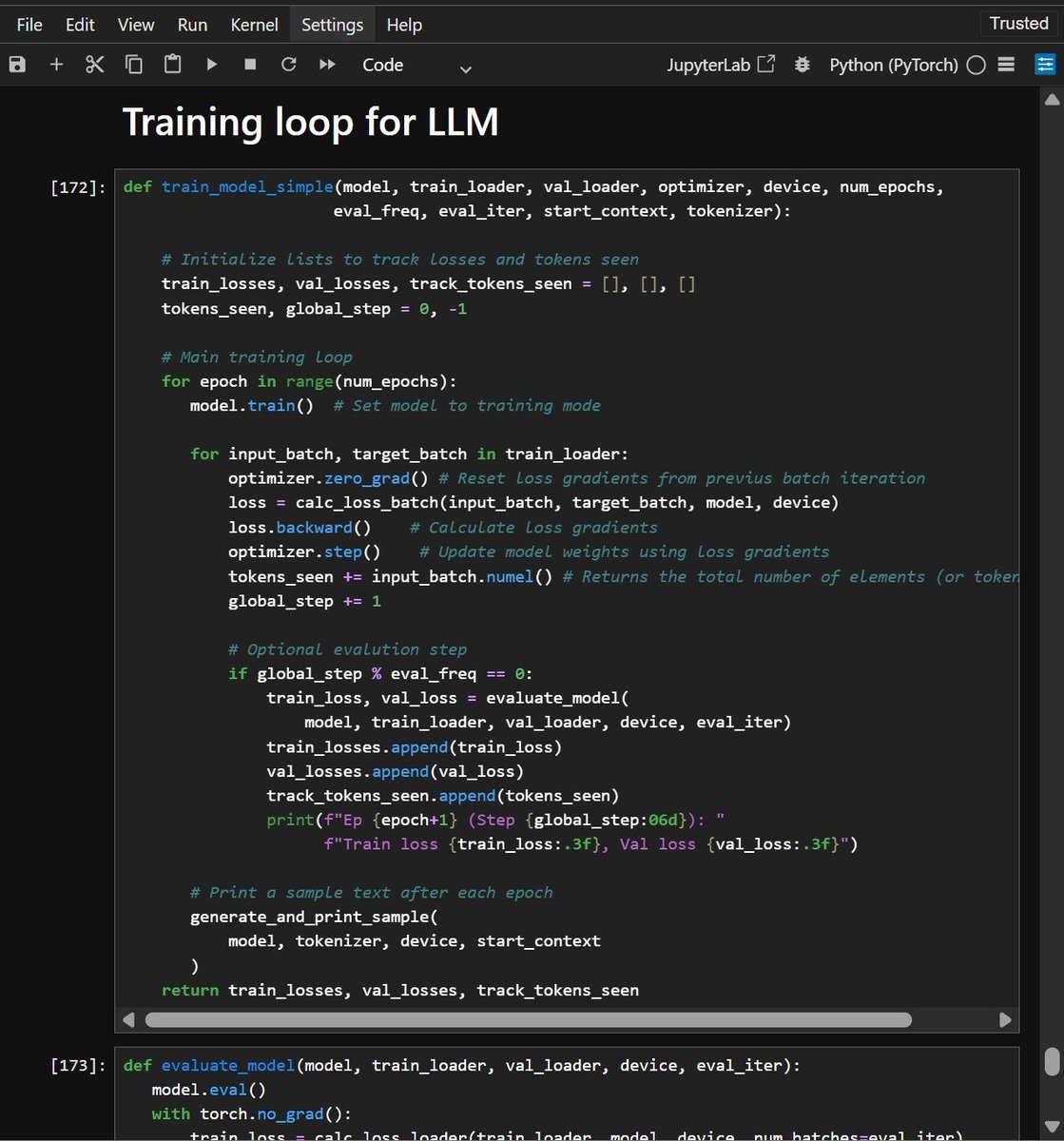Screen dimensions: 1064x1141
Task: Open the Run menu
Action: tap(192, 25)
